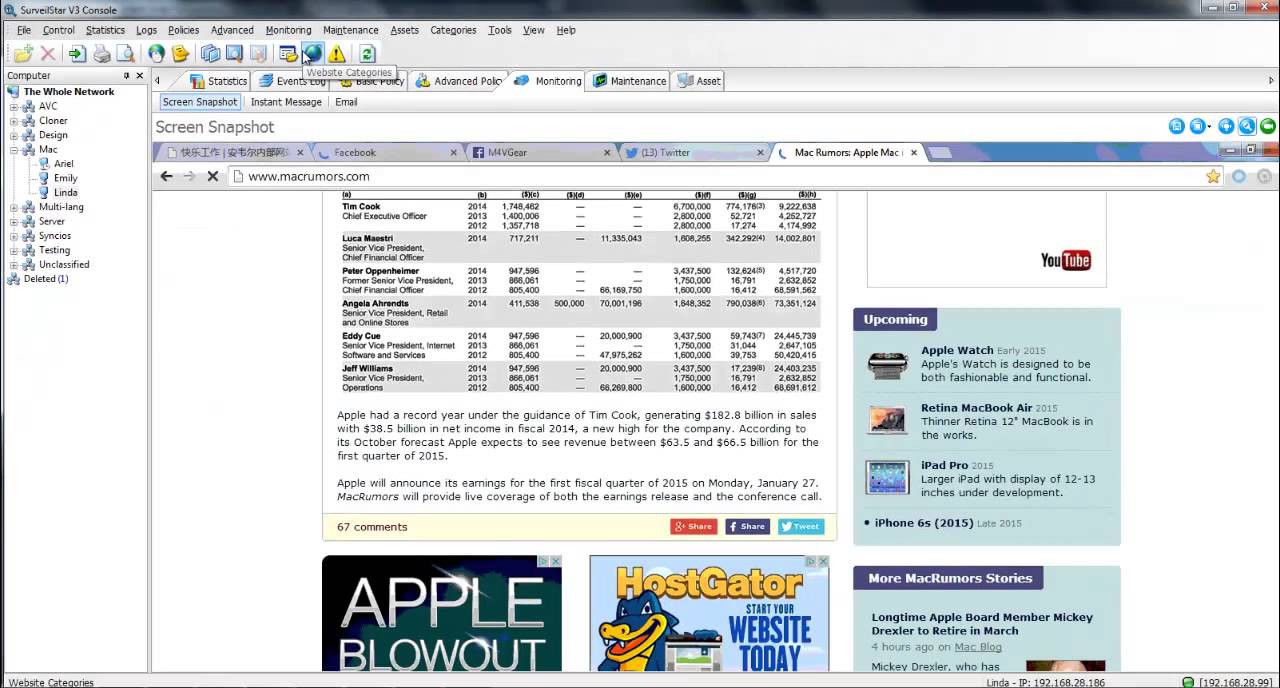Click the blue window-size snapshot icon
Image resolution: width=1280 pixels, height=688 pixels.
(1198, 126)
